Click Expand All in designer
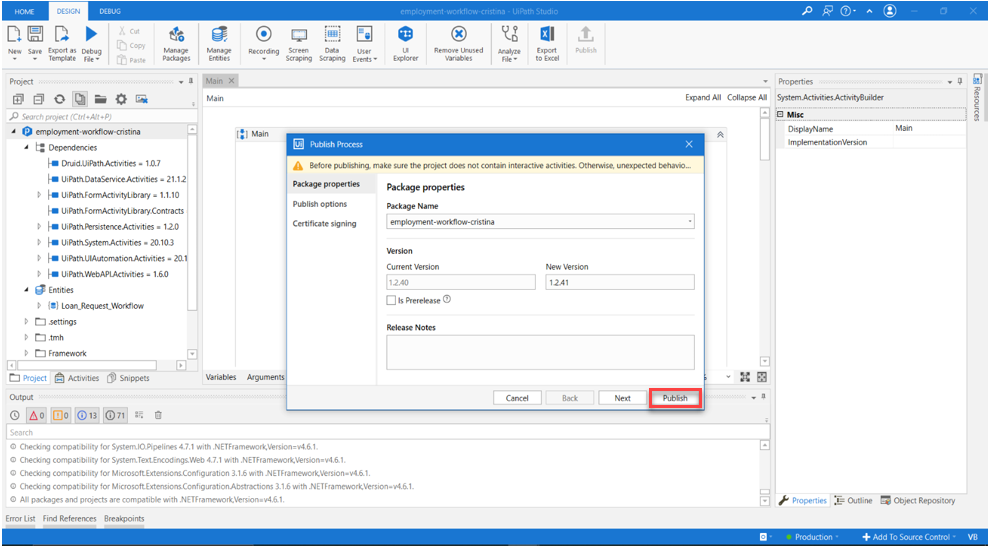The height and width of the screenshot is (546, 988). [703, 98]
